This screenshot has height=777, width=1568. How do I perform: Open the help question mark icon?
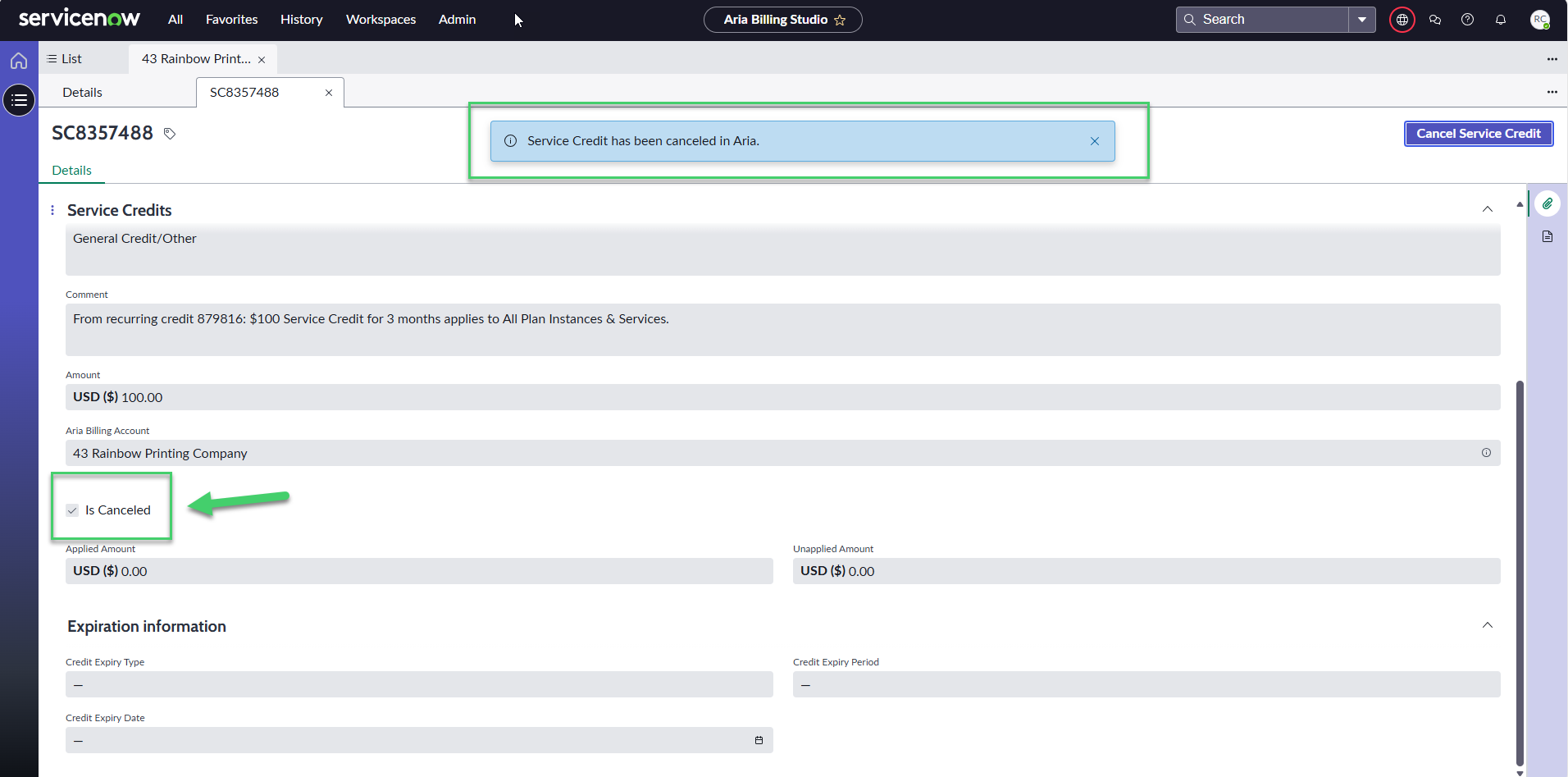(1468, 20)
